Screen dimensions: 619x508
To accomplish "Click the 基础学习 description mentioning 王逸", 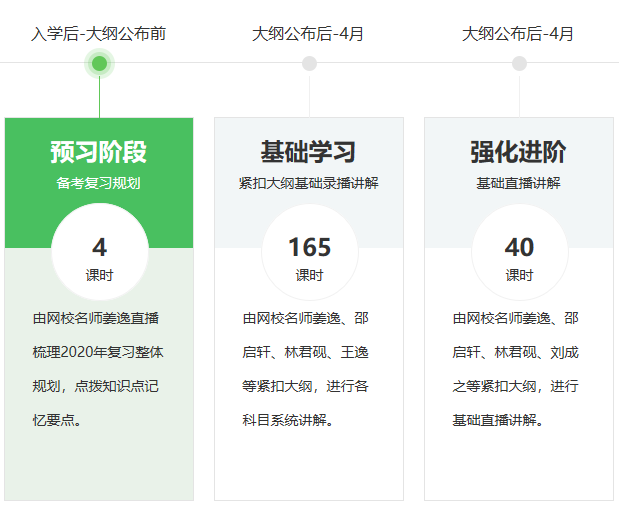I will [306, 369].
